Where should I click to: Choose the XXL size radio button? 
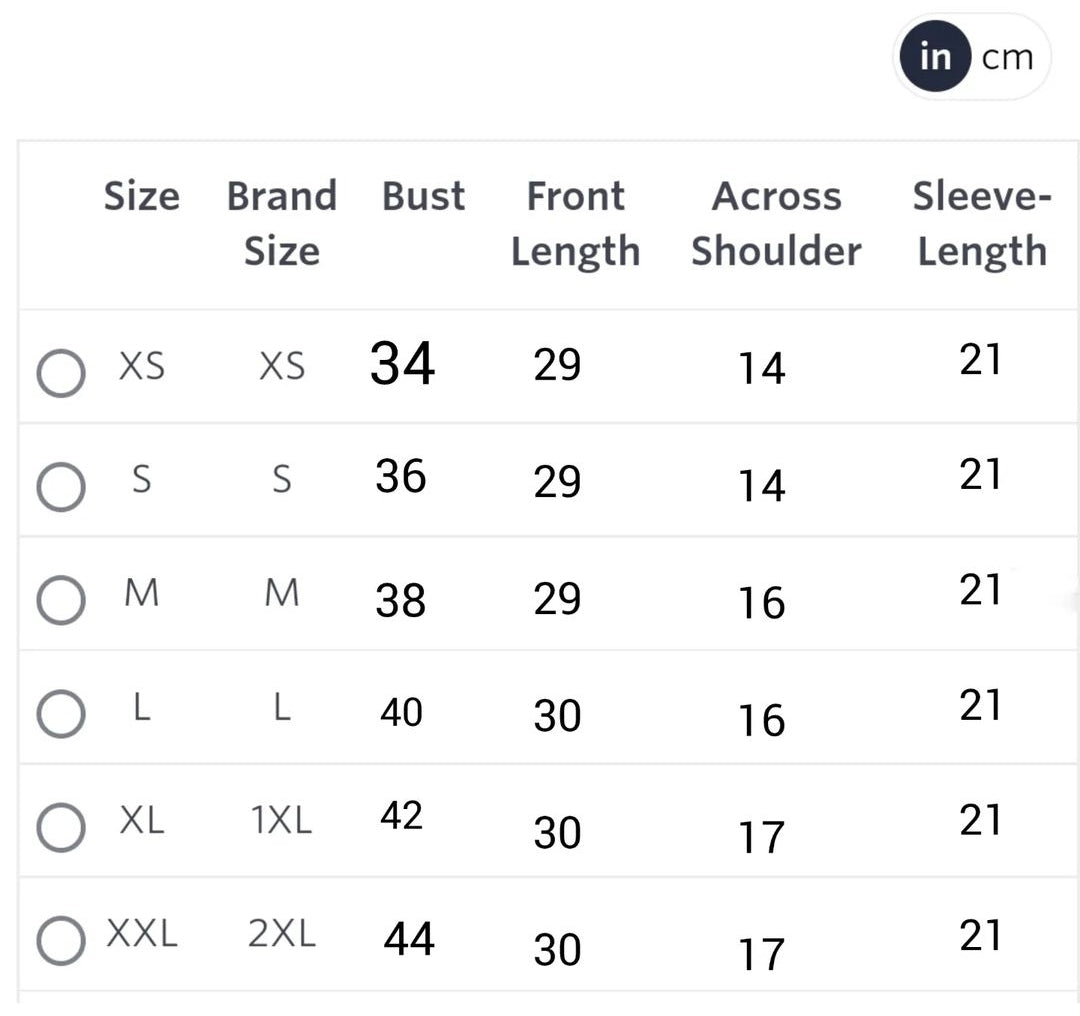pyautogui.click(x=60, y=942)
